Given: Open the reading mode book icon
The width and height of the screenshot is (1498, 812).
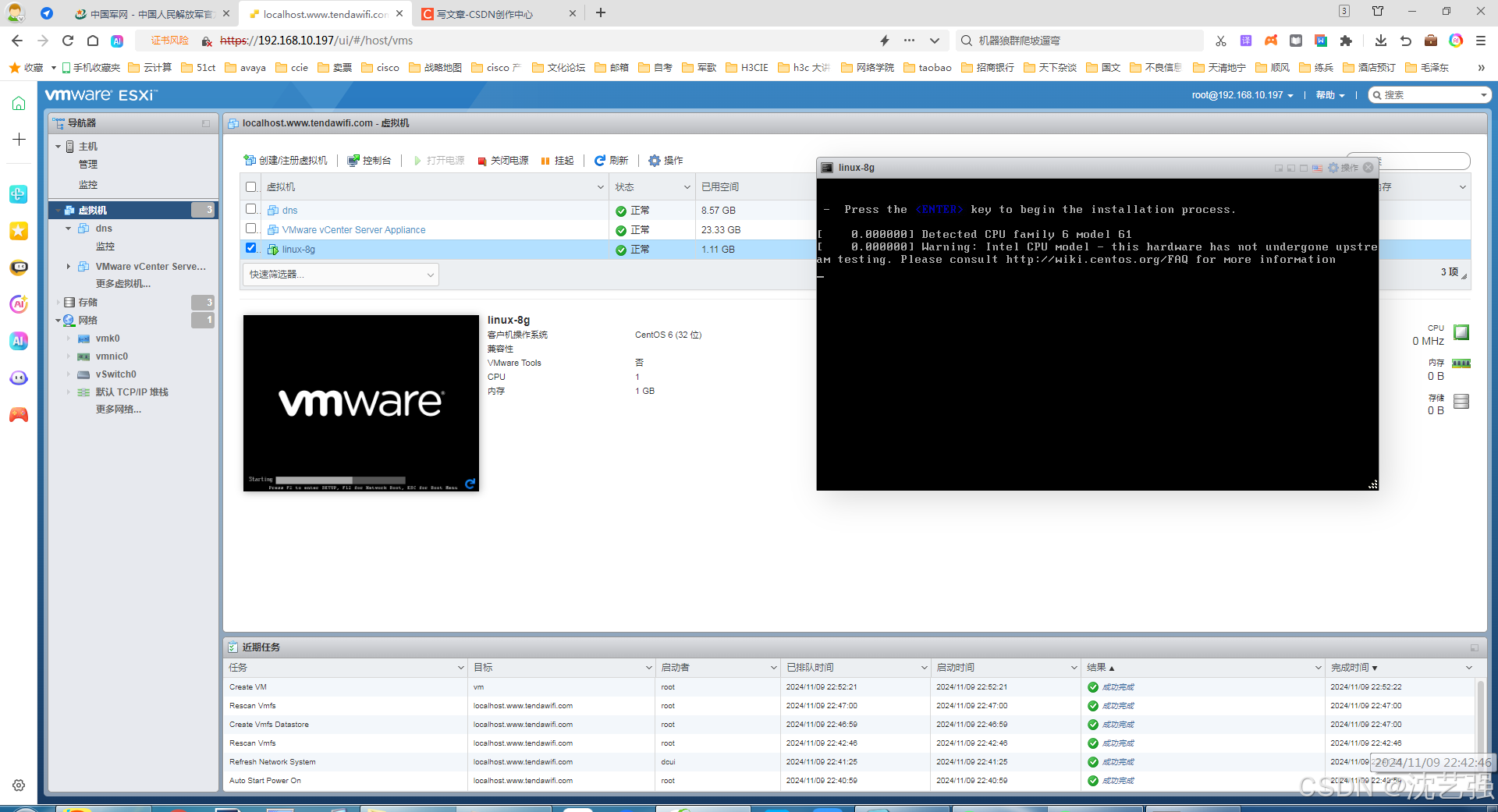Looking at the screenshot, I should click(1296, 41).
